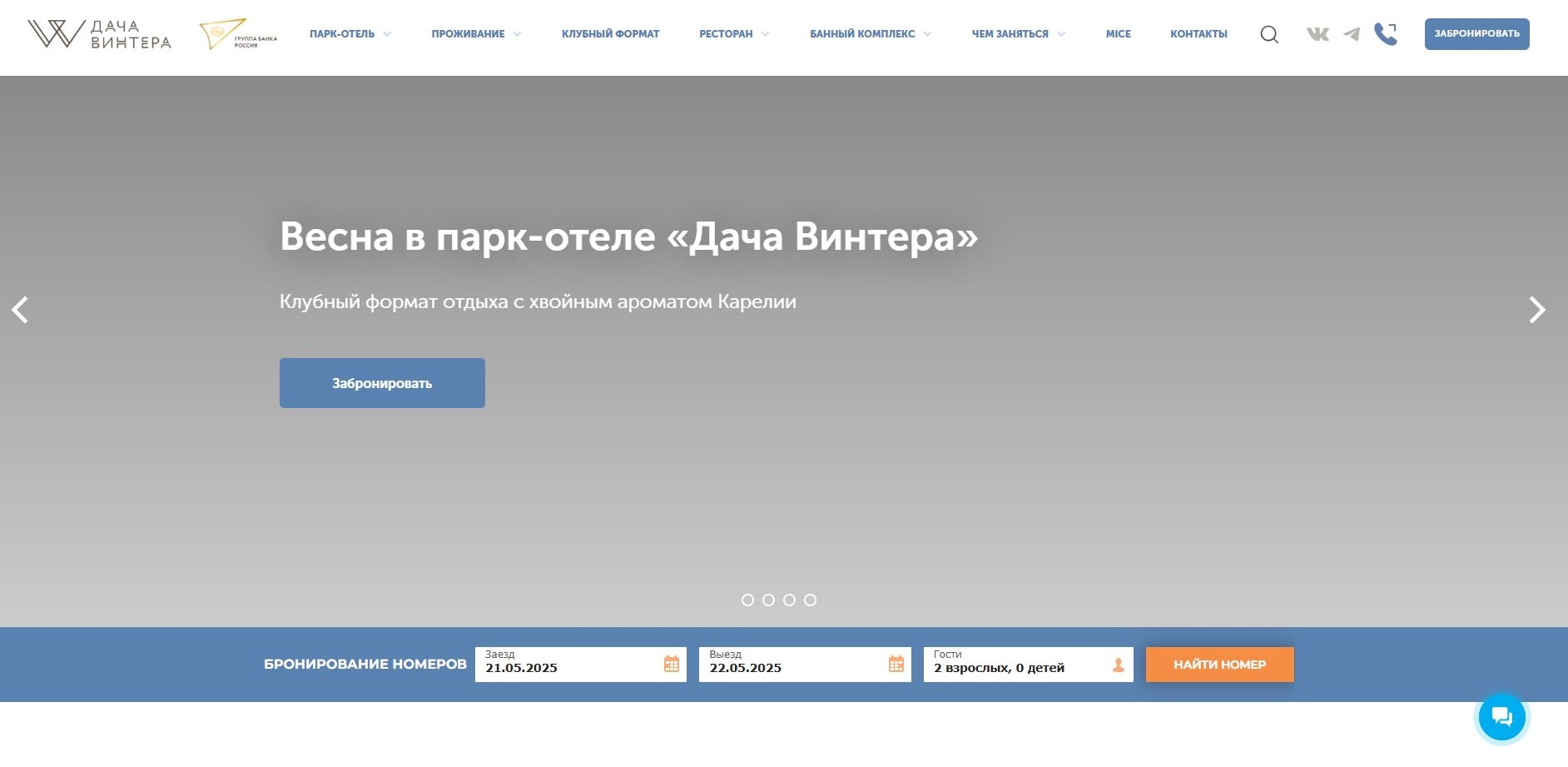Select the second slider pagination dot
This screenshot has height=767, width=1568.
click(768, 600)
